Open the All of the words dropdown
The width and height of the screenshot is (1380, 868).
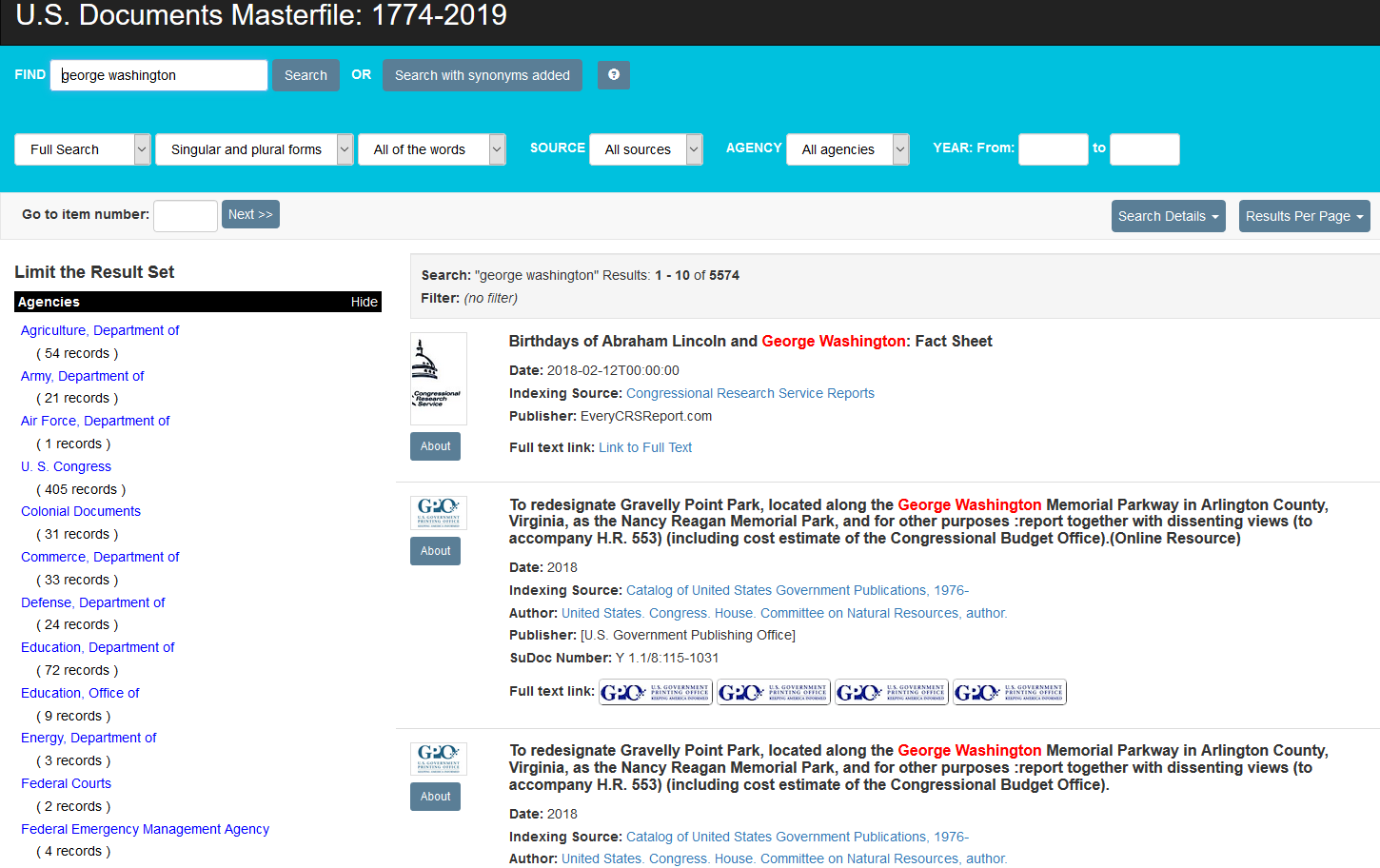(x=432, y=149)
